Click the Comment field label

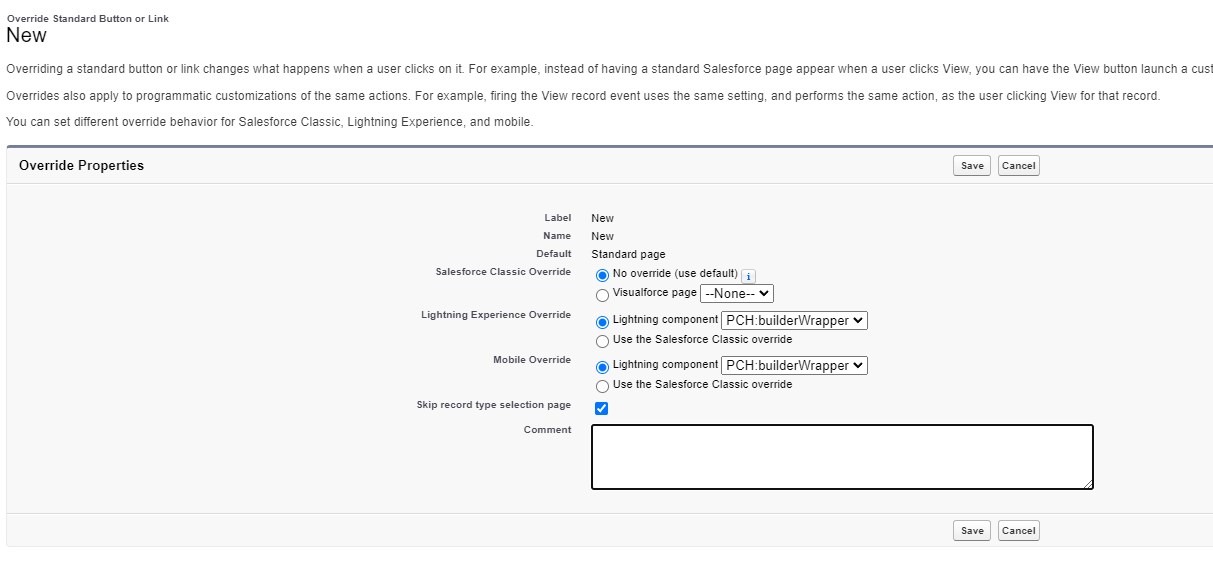(x=547, y=430)
